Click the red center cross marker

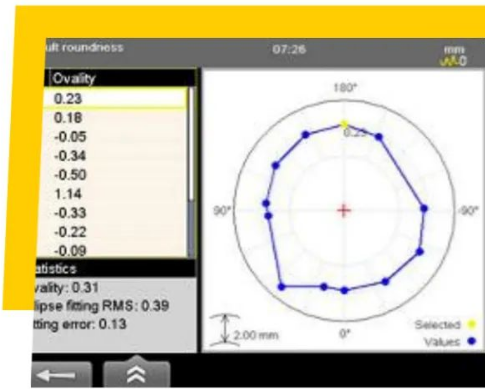344,211
